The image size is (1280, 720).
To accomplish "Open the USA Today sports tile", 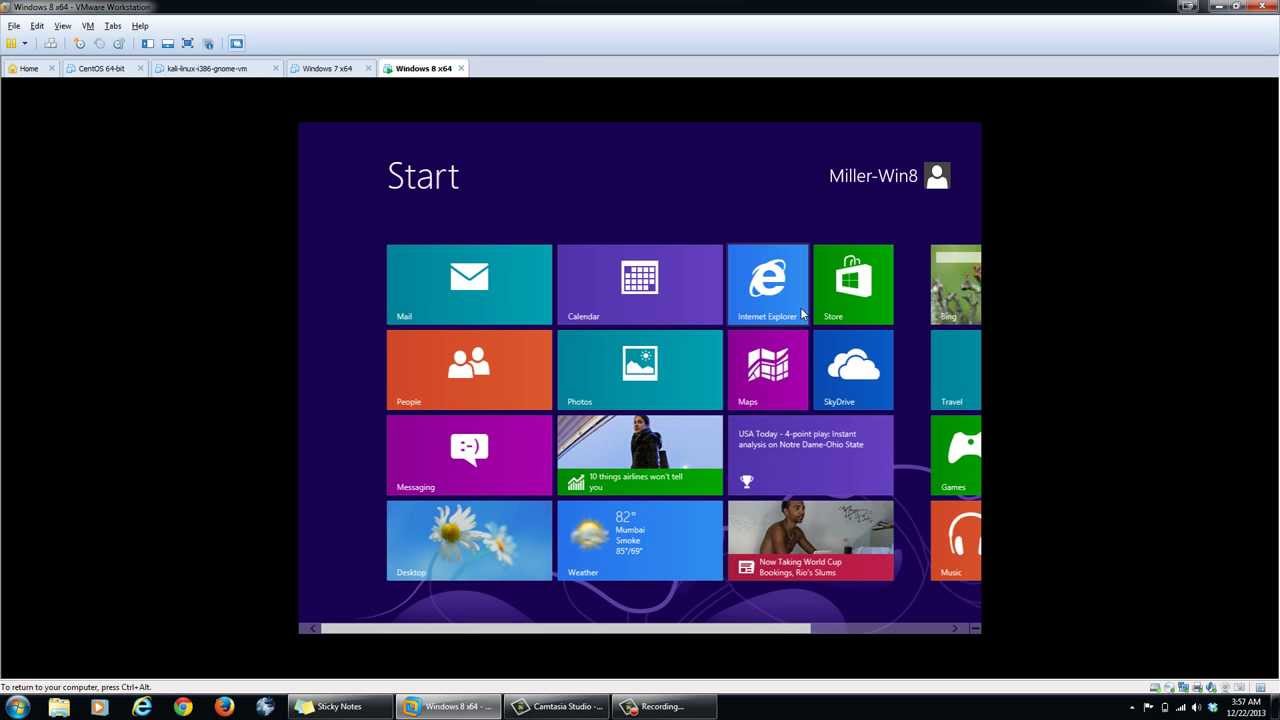I will pos(811,455).
